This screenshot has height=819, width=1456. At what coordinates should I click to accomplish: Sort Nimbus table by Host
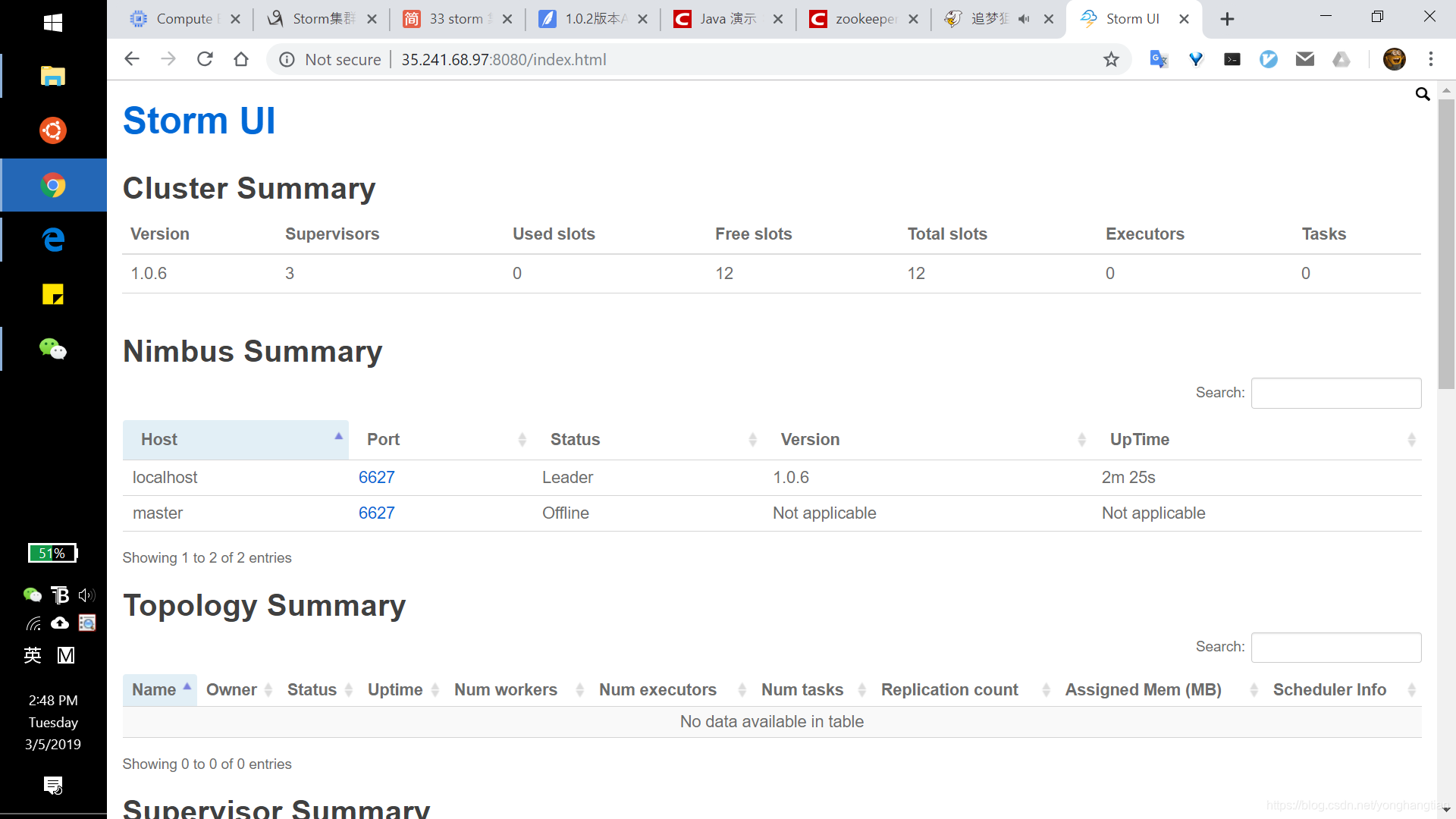[x=236, y=440]
